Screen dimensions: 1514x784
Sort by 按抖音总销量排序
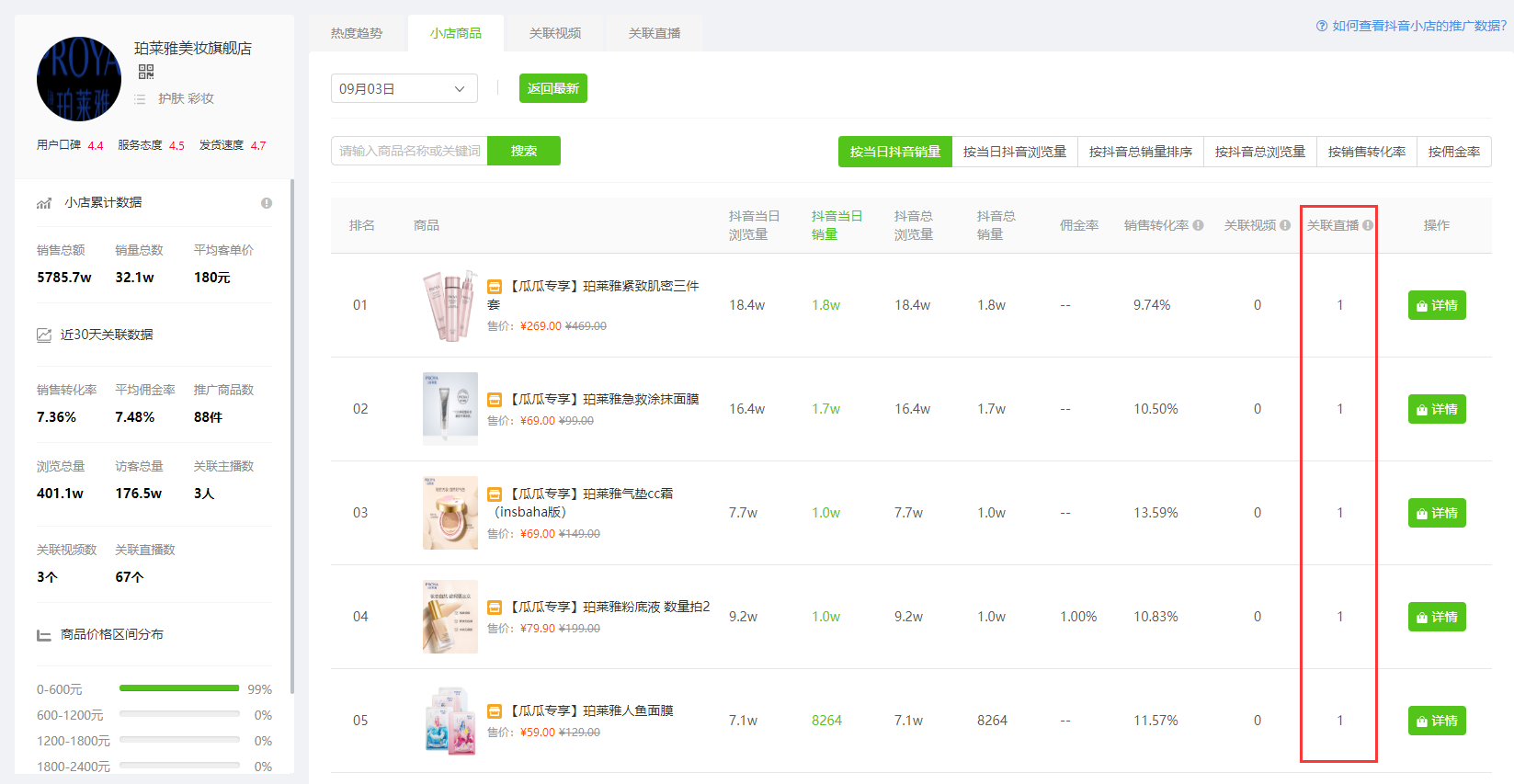[1141, 152]
